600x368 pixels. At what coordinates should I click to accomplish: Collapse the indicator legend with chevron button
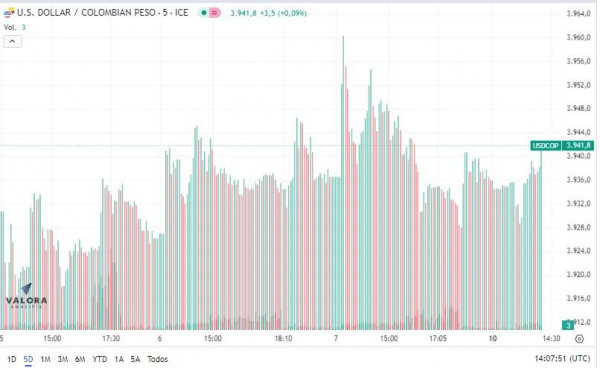coord(13,41)
